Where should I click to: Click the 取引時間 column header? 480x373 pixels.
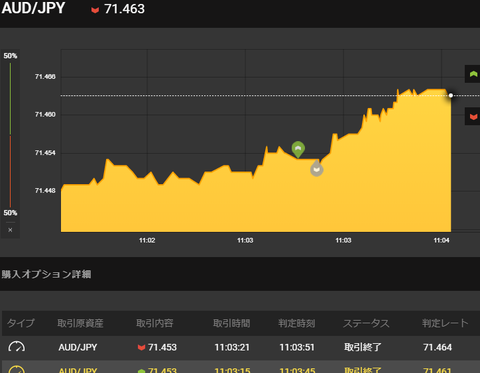point(232,323)
